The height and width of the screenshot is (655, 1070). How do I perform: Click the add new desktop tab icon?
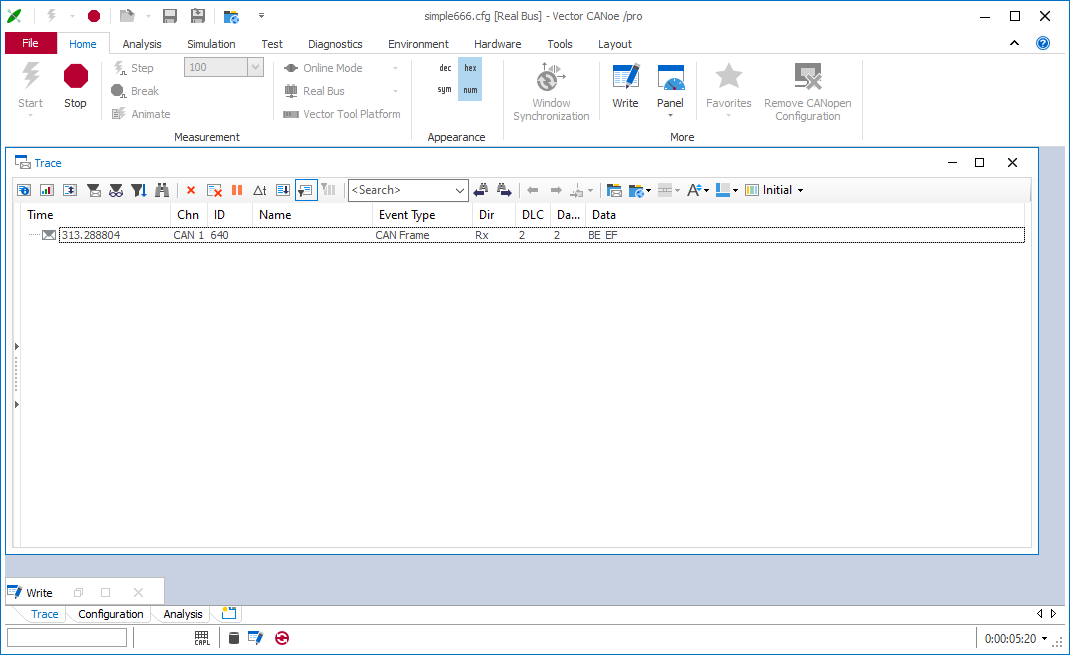pos(229,613)
